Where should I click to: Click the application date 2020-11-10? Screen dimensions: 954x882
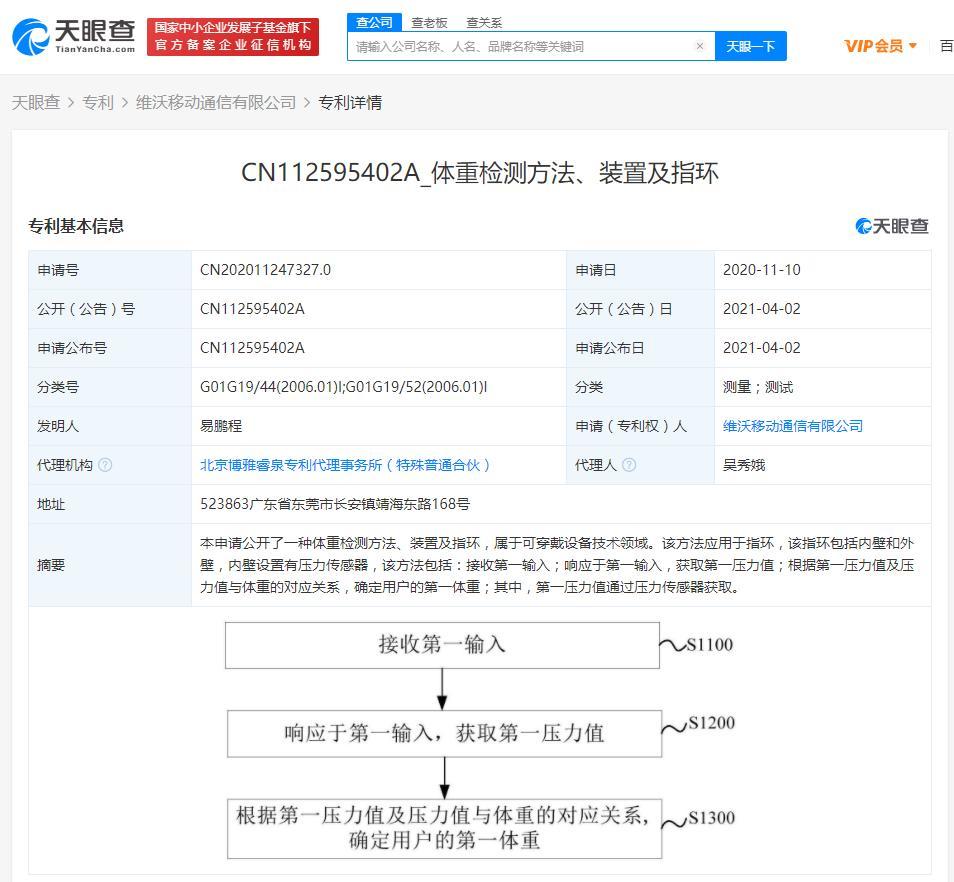[x=762, y=270]
